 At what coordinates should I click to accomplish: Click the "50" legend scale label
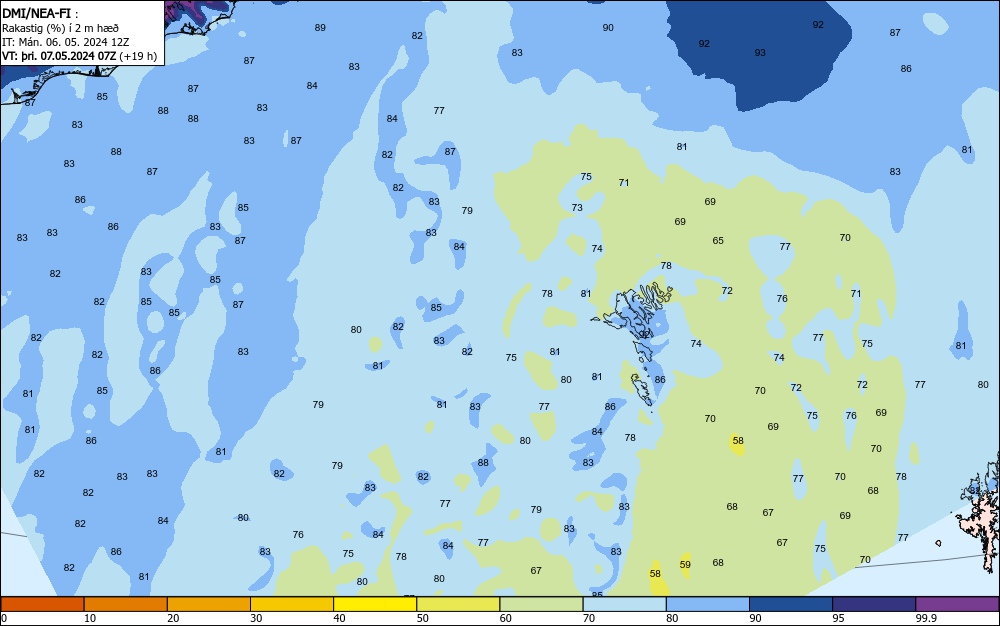tap(423, 618)
